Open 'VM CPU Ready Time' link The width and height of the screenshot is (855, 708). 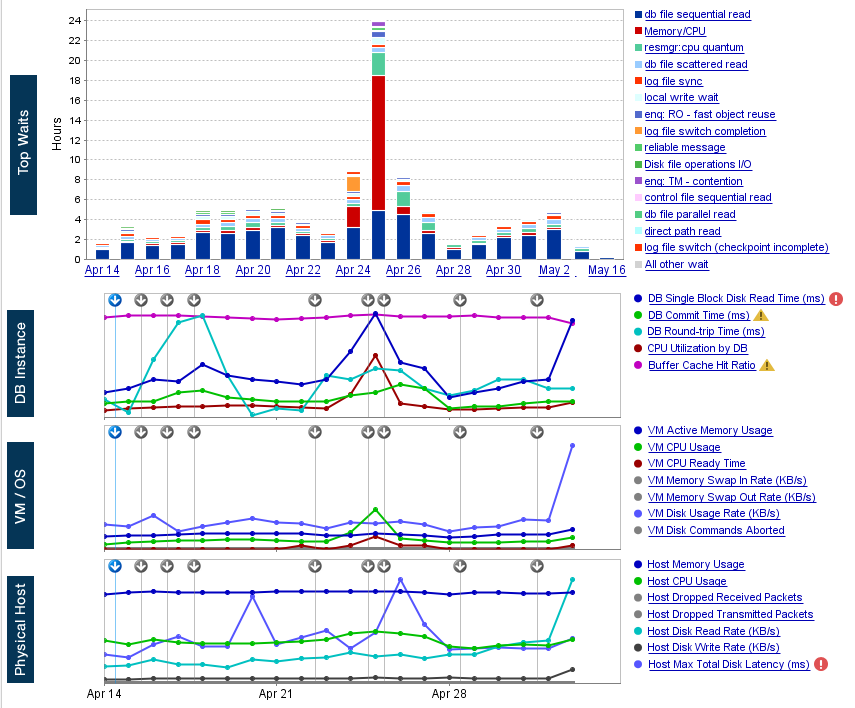pyautogui.click(x=696, y=463)
